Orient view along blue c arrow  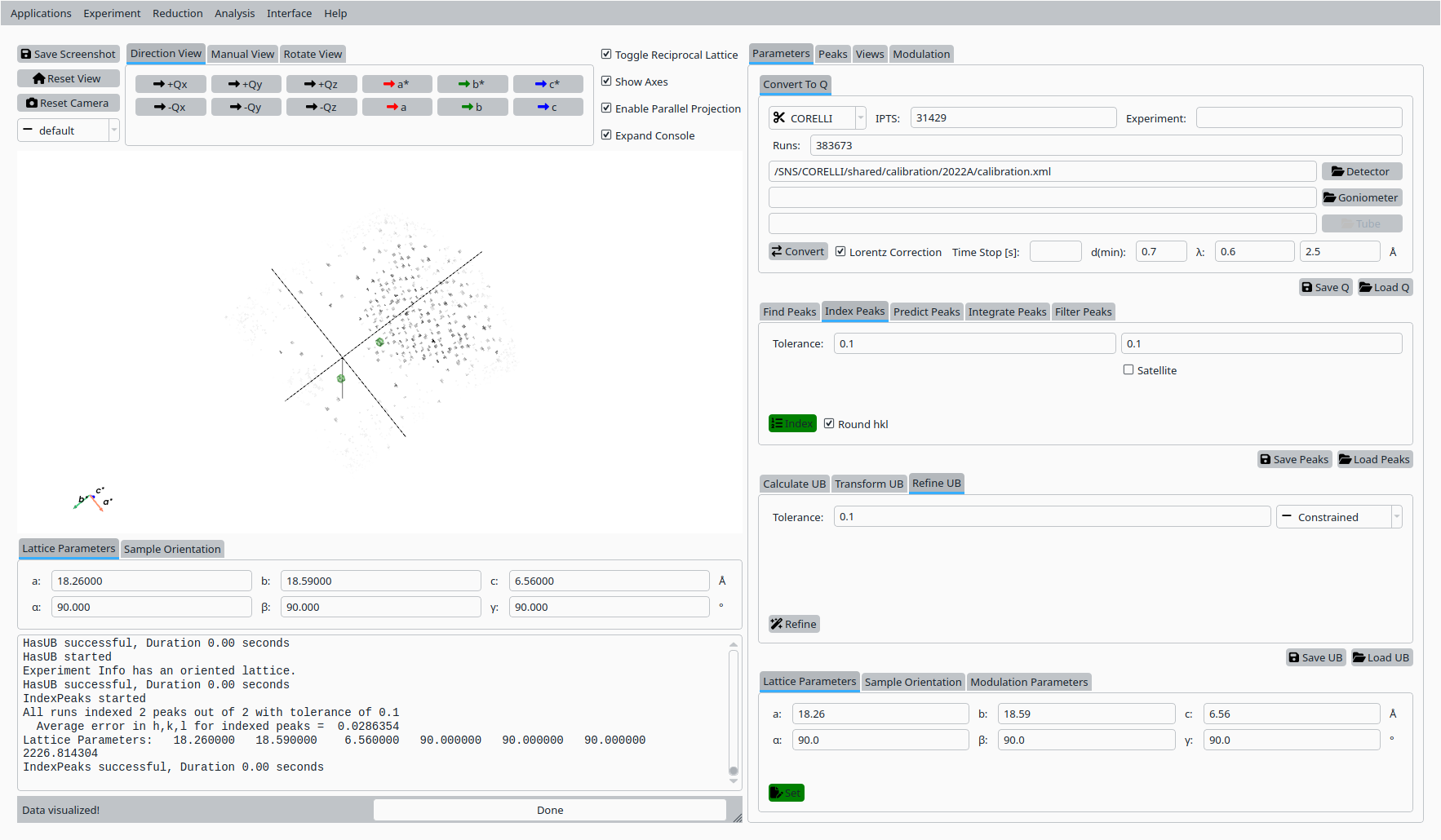548,107
